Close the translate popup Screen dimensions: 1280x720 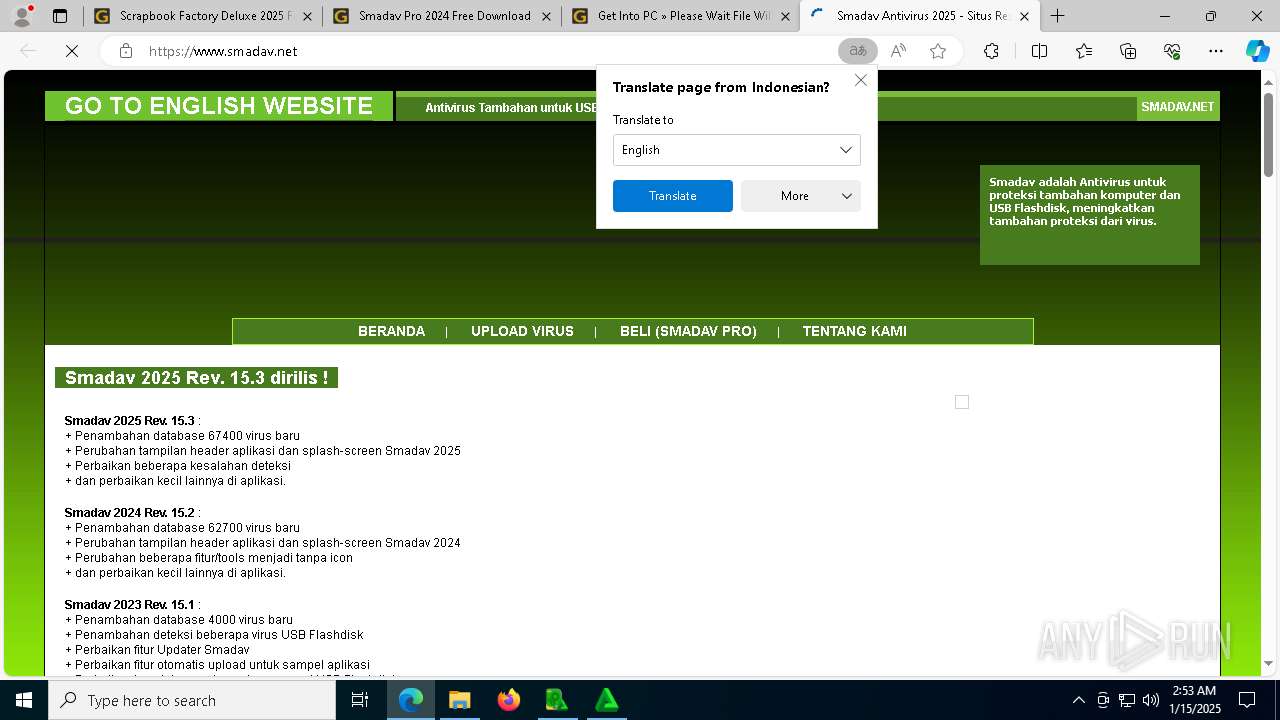(x=861, y=80)
